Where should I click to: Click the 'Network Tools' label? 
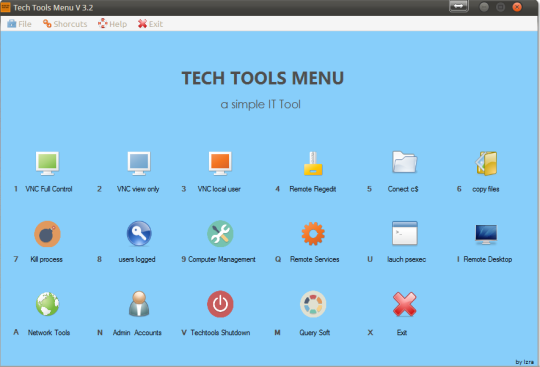49,333
